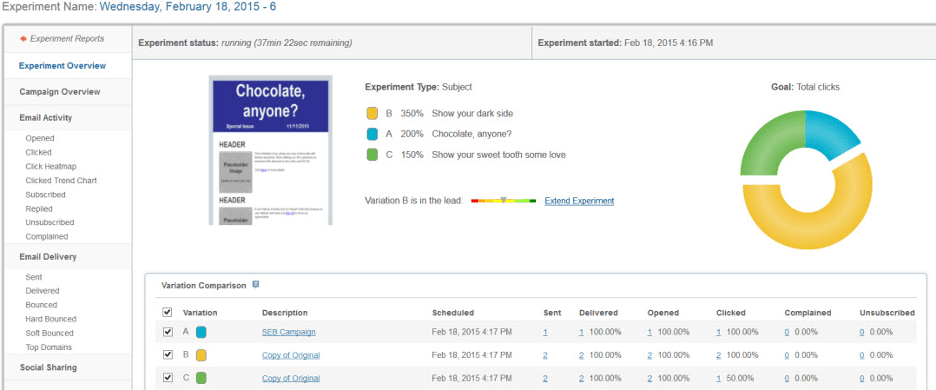Open the Click Heatmap report
This screenshot has height=390, width=936.
pos(51,166)
